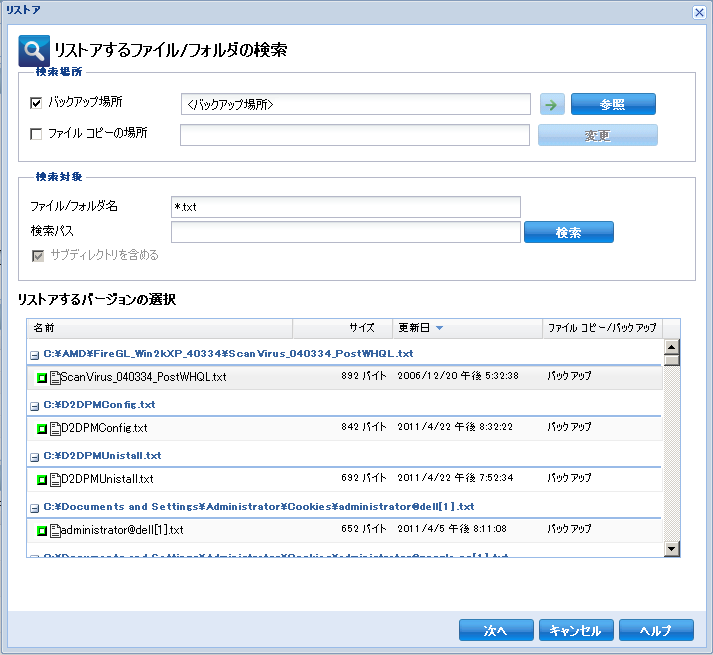Enable the ファイル コピーの場所 checkbox
Viewport: 713px width, 655px height.
coord(36,134)
